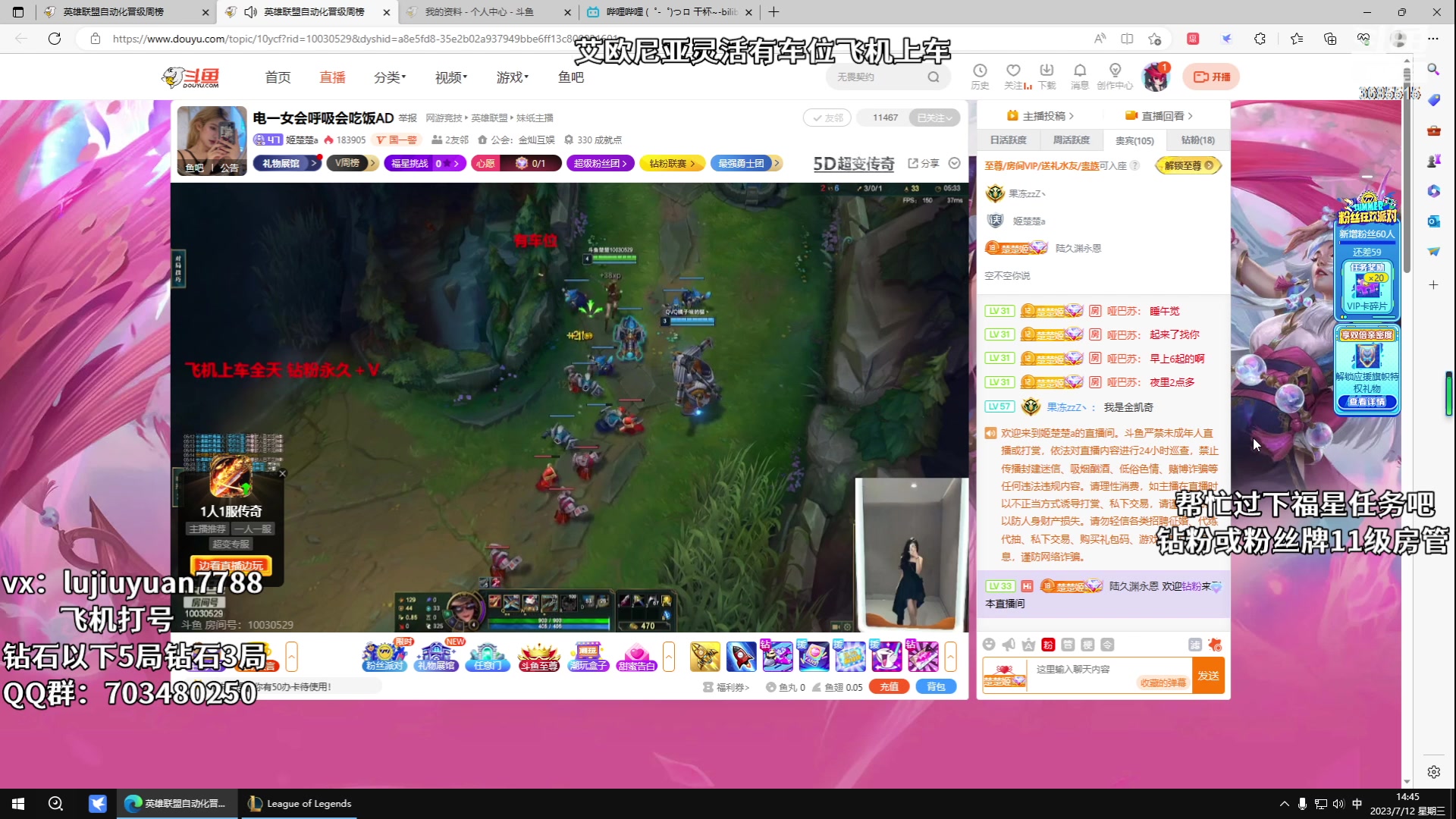Open the browser sidebar Outlook icon
The width and height of the screenshot is (1456, 819).
click(1433, 221)
